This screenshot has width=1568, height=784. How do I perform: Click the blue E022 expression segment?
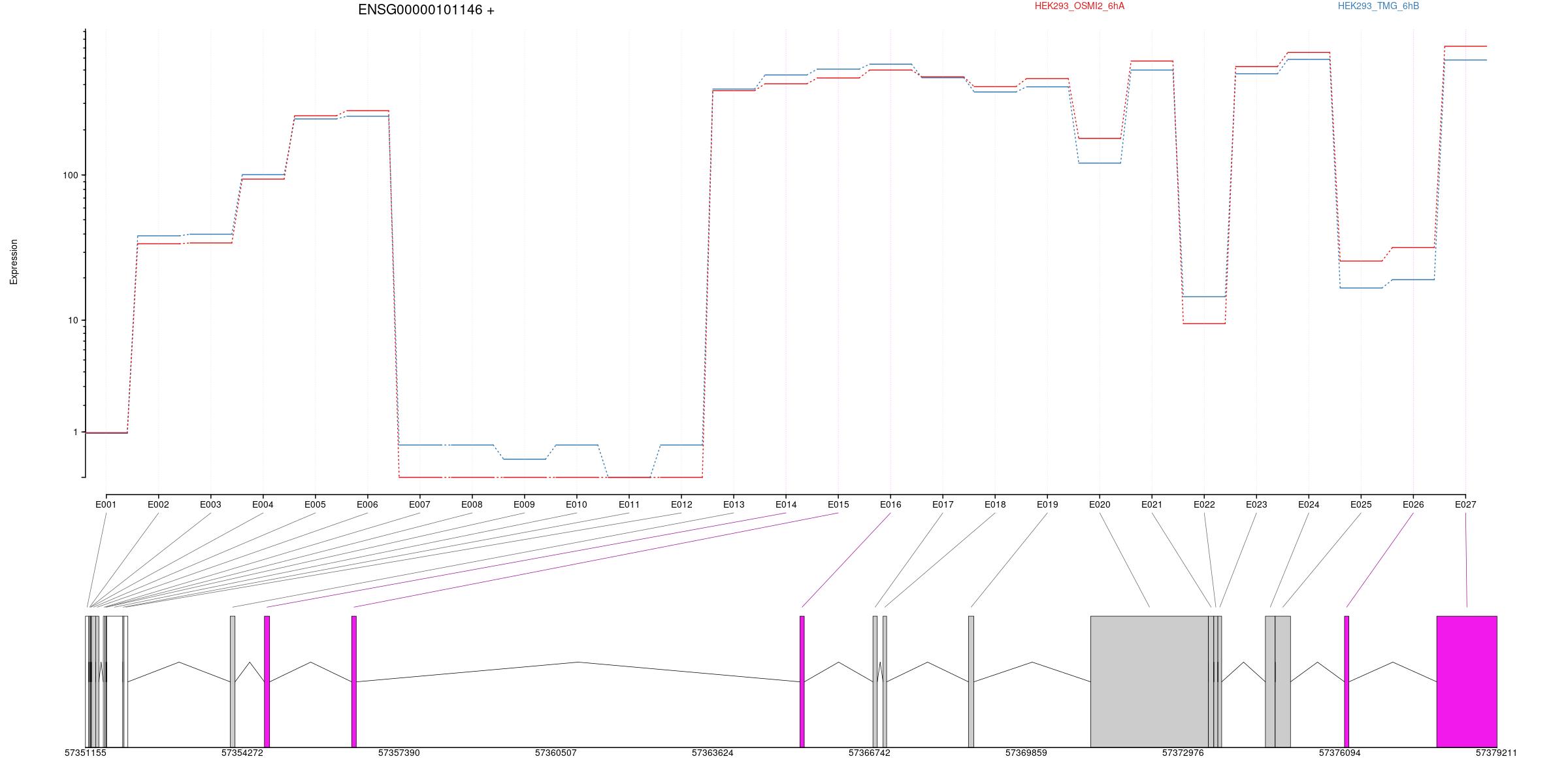point(1204,297)
